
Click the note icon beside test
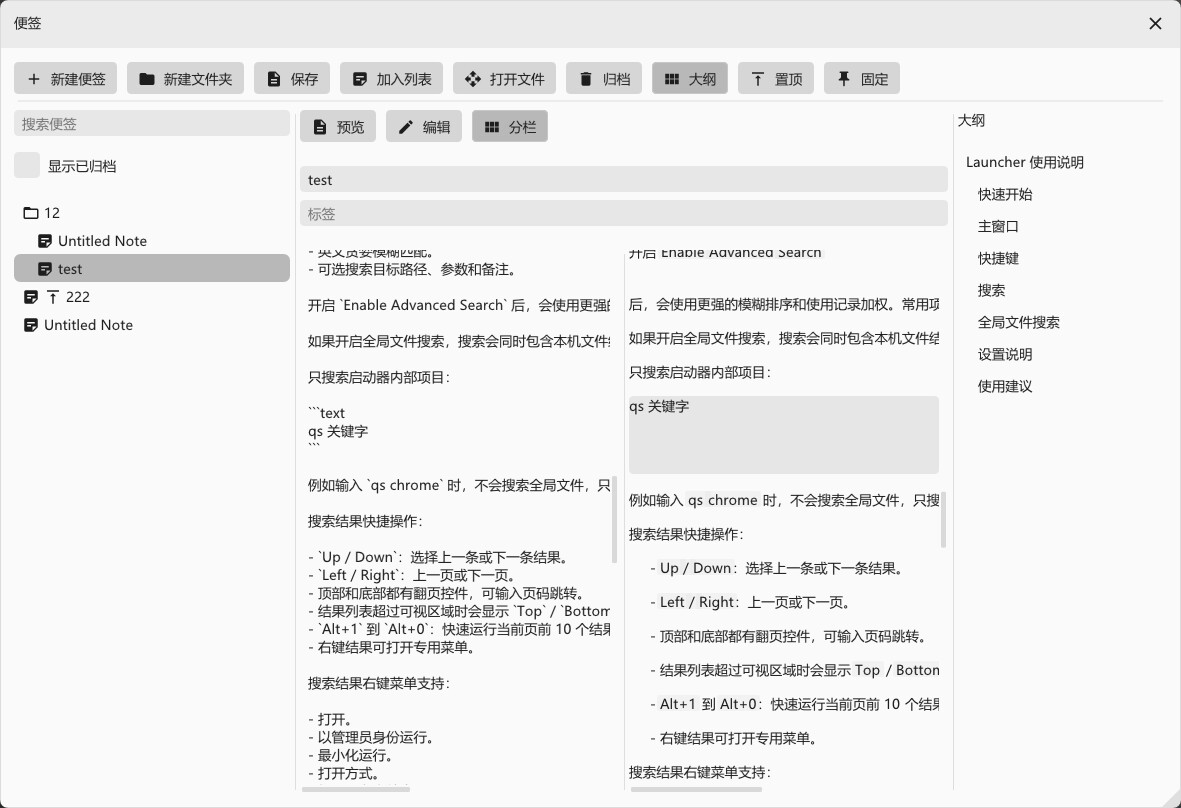point(45,269)
